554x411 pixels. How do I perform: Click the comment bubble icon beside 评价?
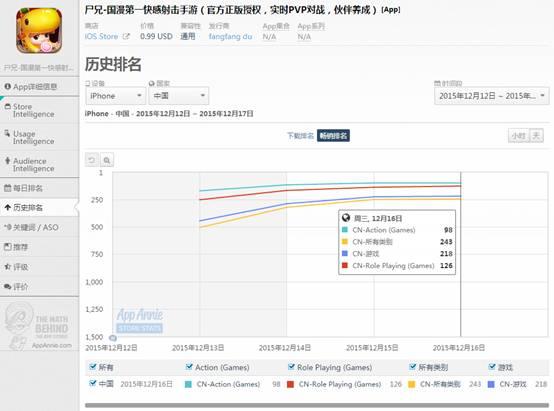pos(7,286)
